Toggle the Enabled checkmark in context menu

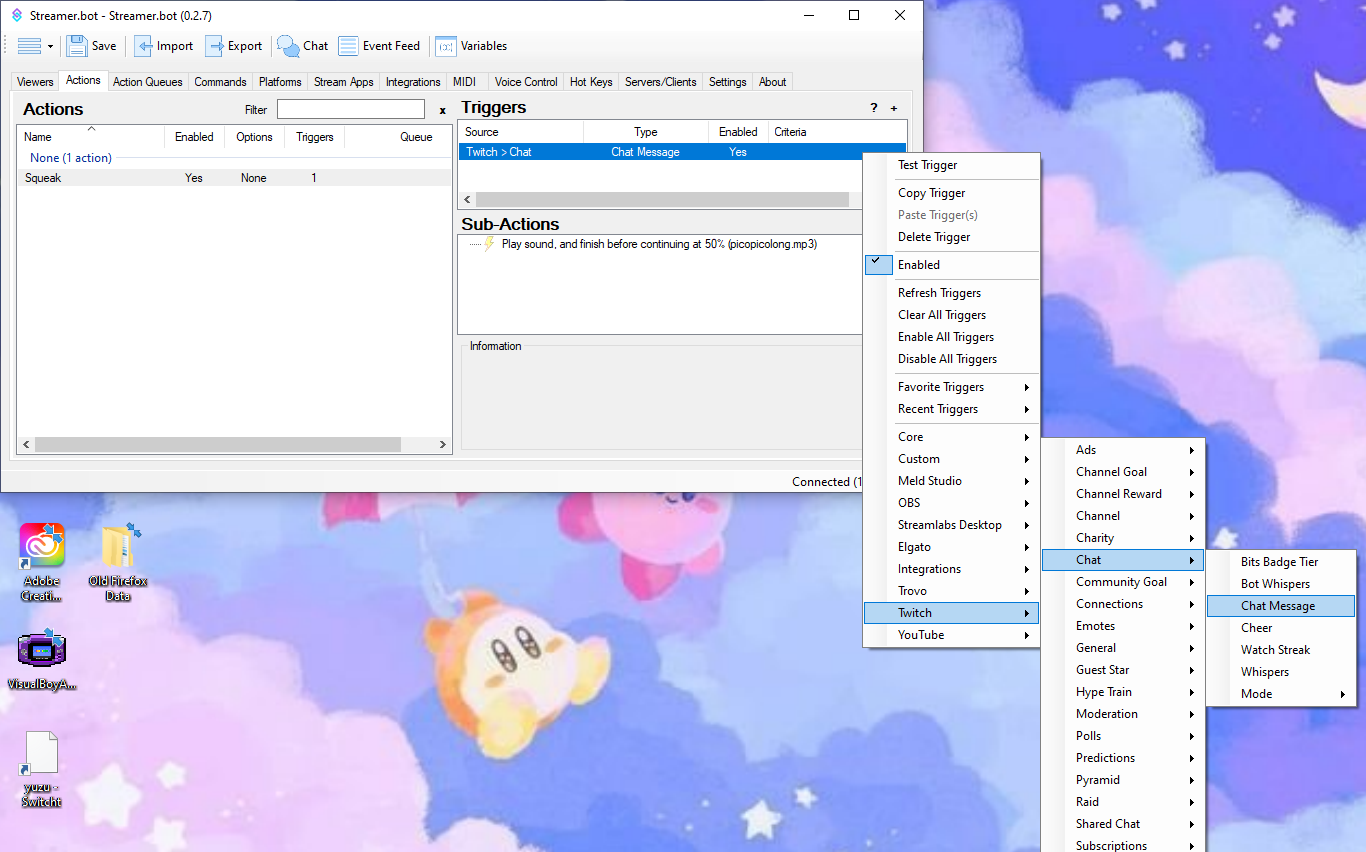(x=877, y=264)
